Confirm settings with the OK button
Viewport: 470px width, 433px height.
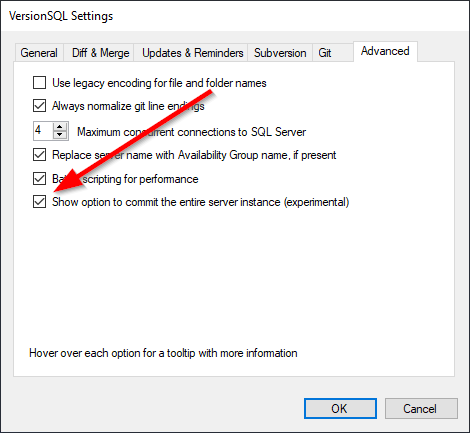pos(340,408)
